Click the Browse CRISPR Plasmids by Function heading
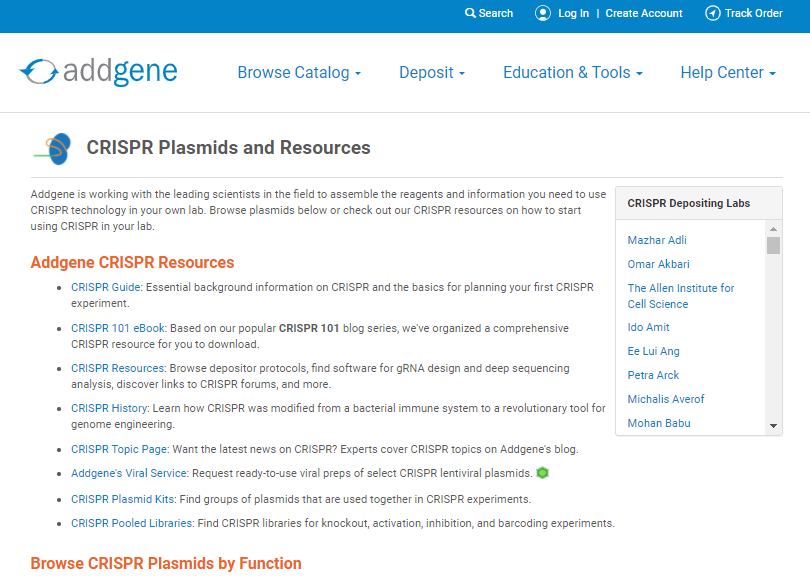This screenshot has height=578, width=810. pyautogui.click(x=166, y=563)
